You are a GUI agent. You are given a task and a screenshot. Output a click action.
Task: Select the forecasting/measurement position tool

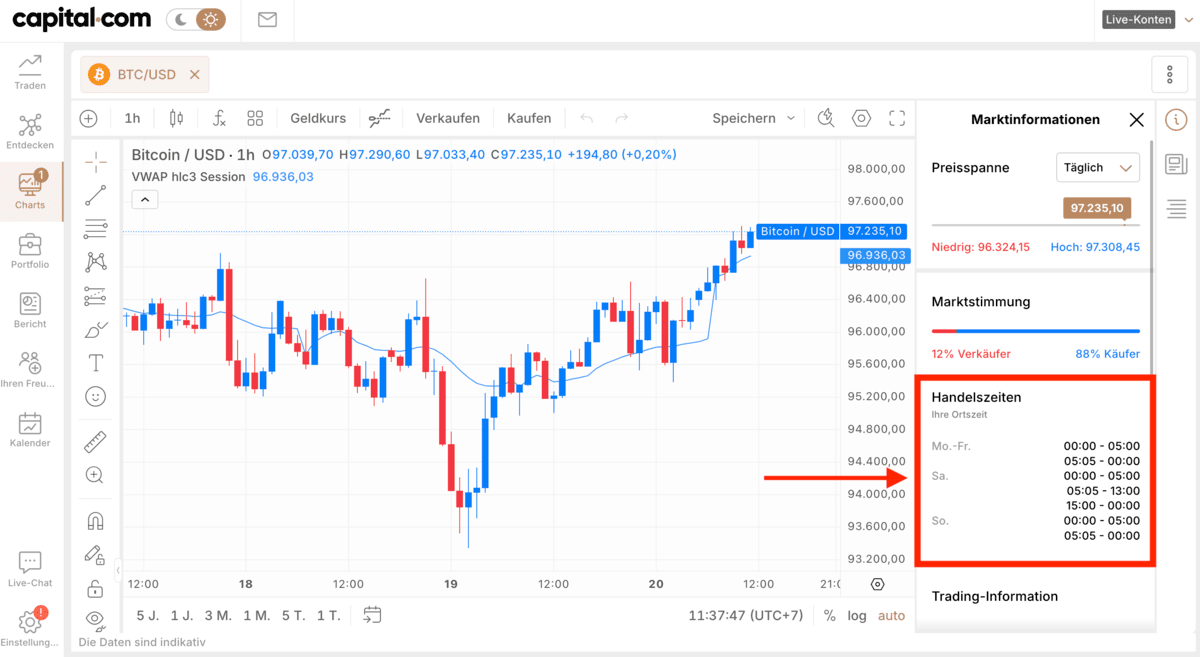[95, 296]
